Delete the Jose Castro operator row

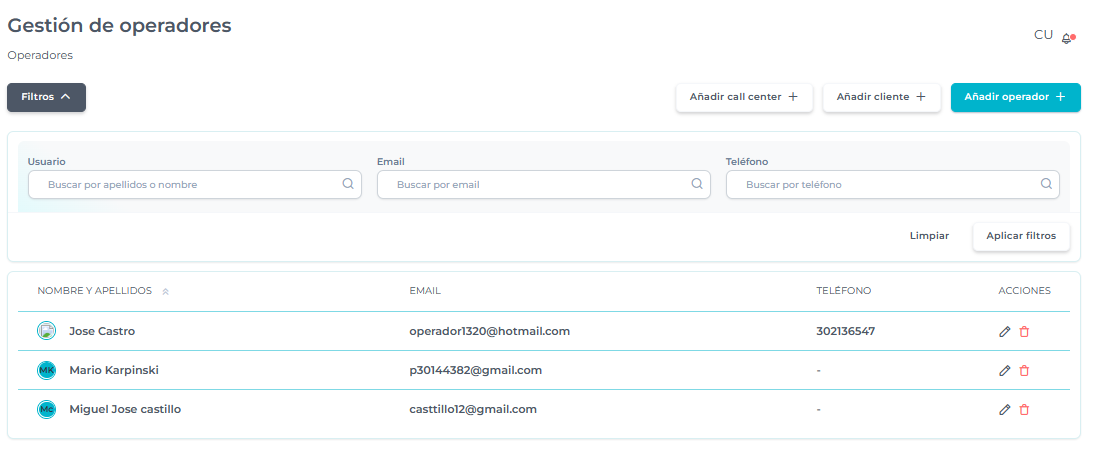pyautogui.click(x=1024, y=331)
